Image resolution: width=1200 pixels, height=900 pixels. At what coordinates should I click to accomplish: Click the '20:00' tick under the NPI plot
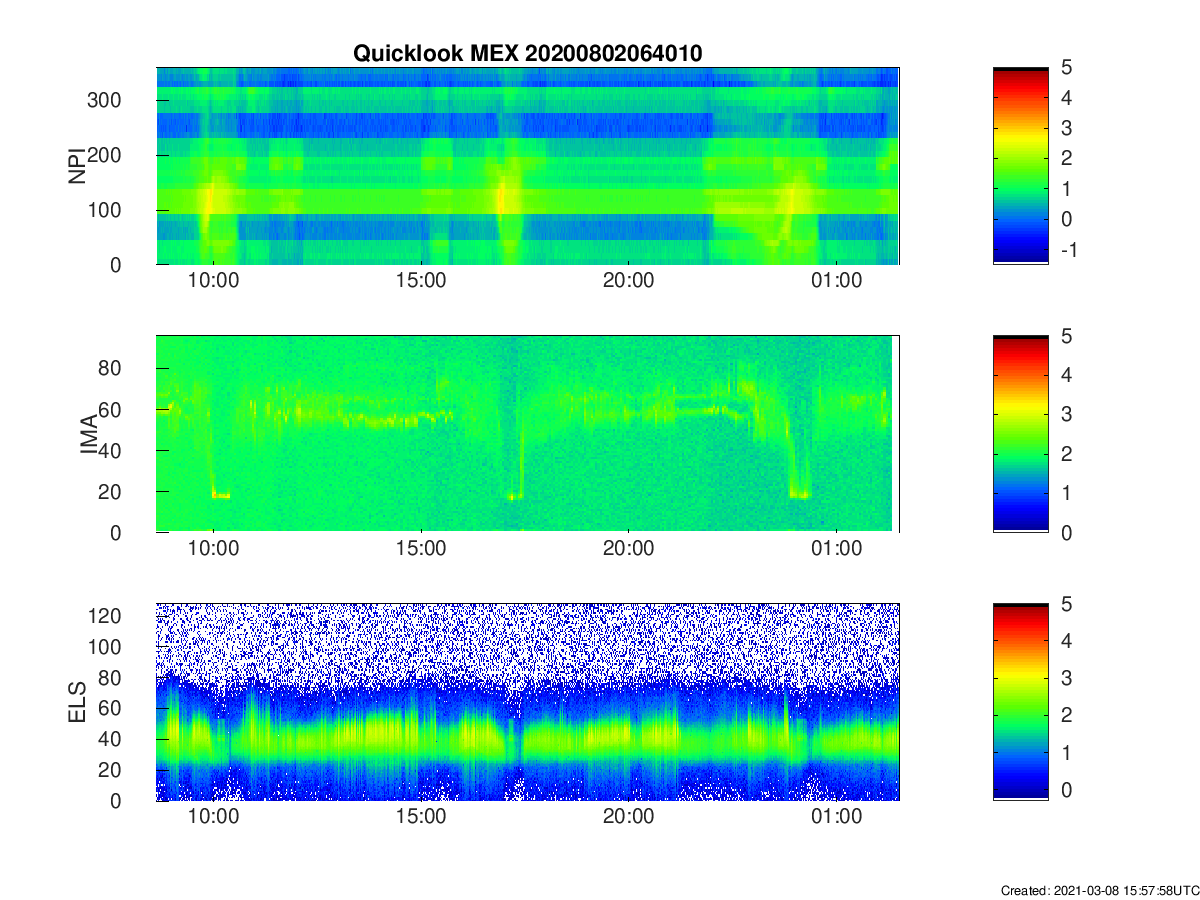point(628,281)
